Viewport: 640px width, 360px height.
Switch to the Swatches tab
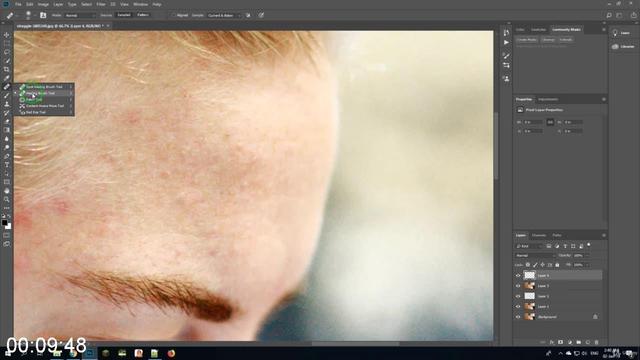click(538, 29)
